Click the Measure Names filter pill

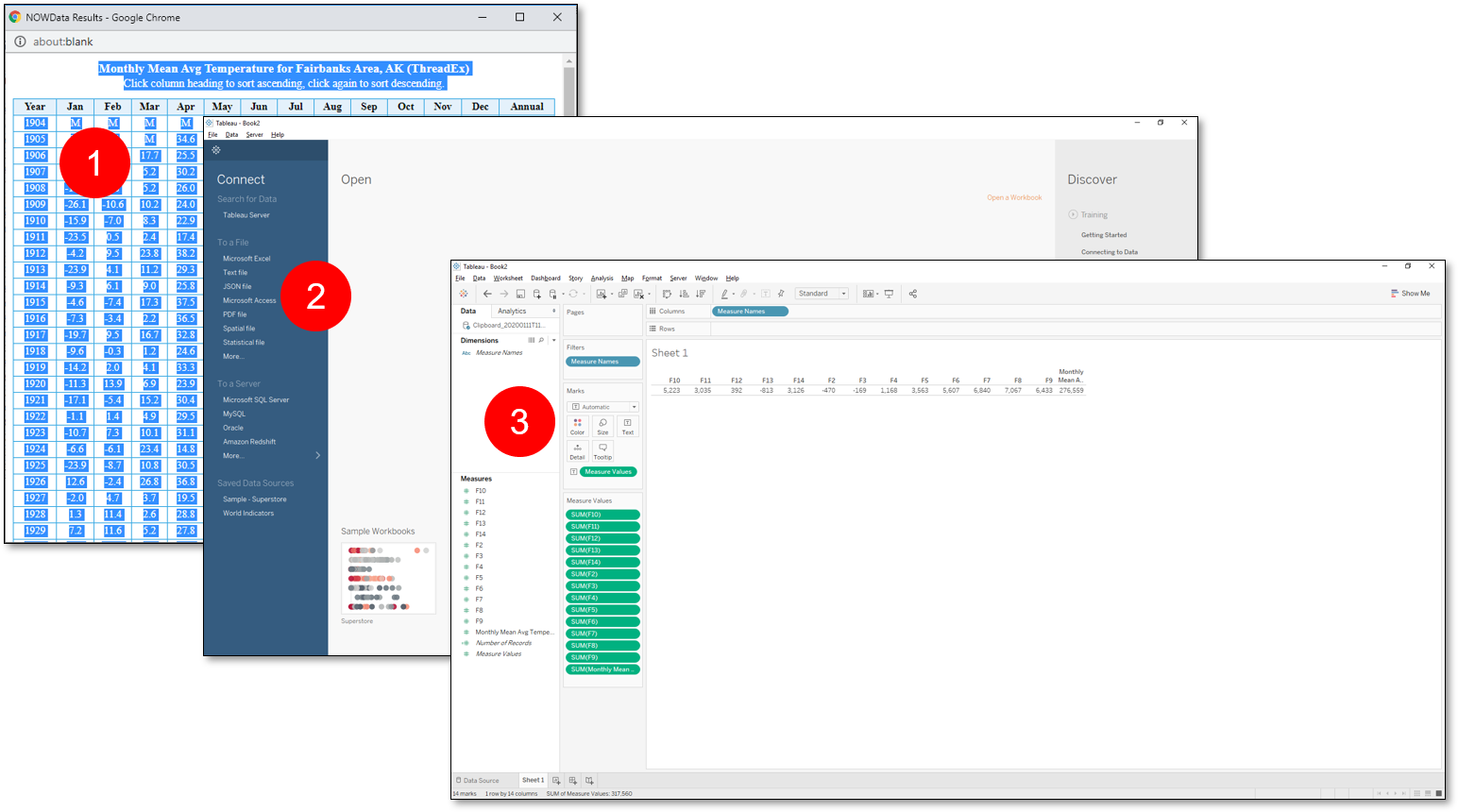click(x=602, y=361)
